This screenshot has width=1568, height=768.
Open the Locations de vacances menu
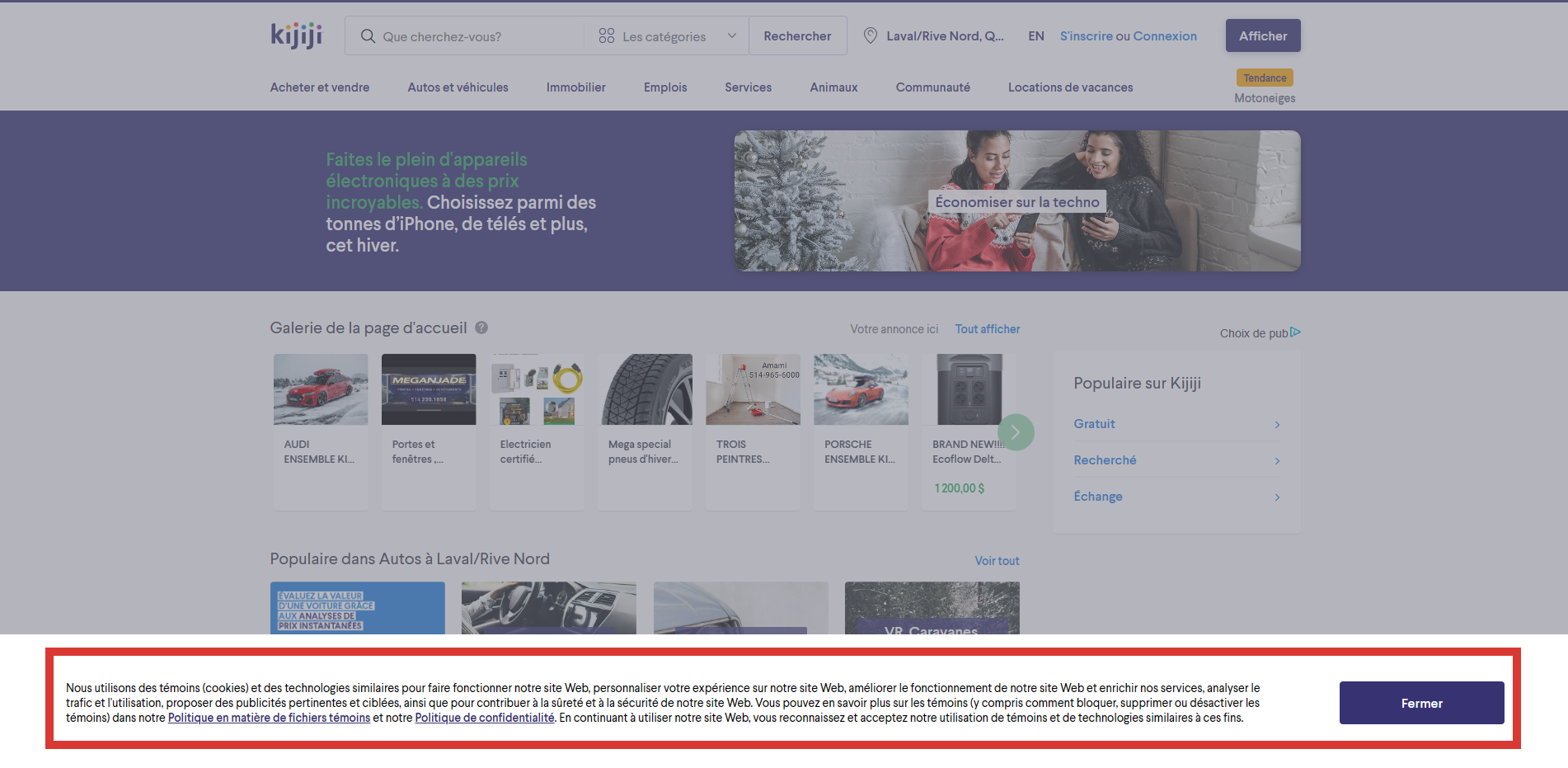pyautogui.click(x=1069, y=87)
